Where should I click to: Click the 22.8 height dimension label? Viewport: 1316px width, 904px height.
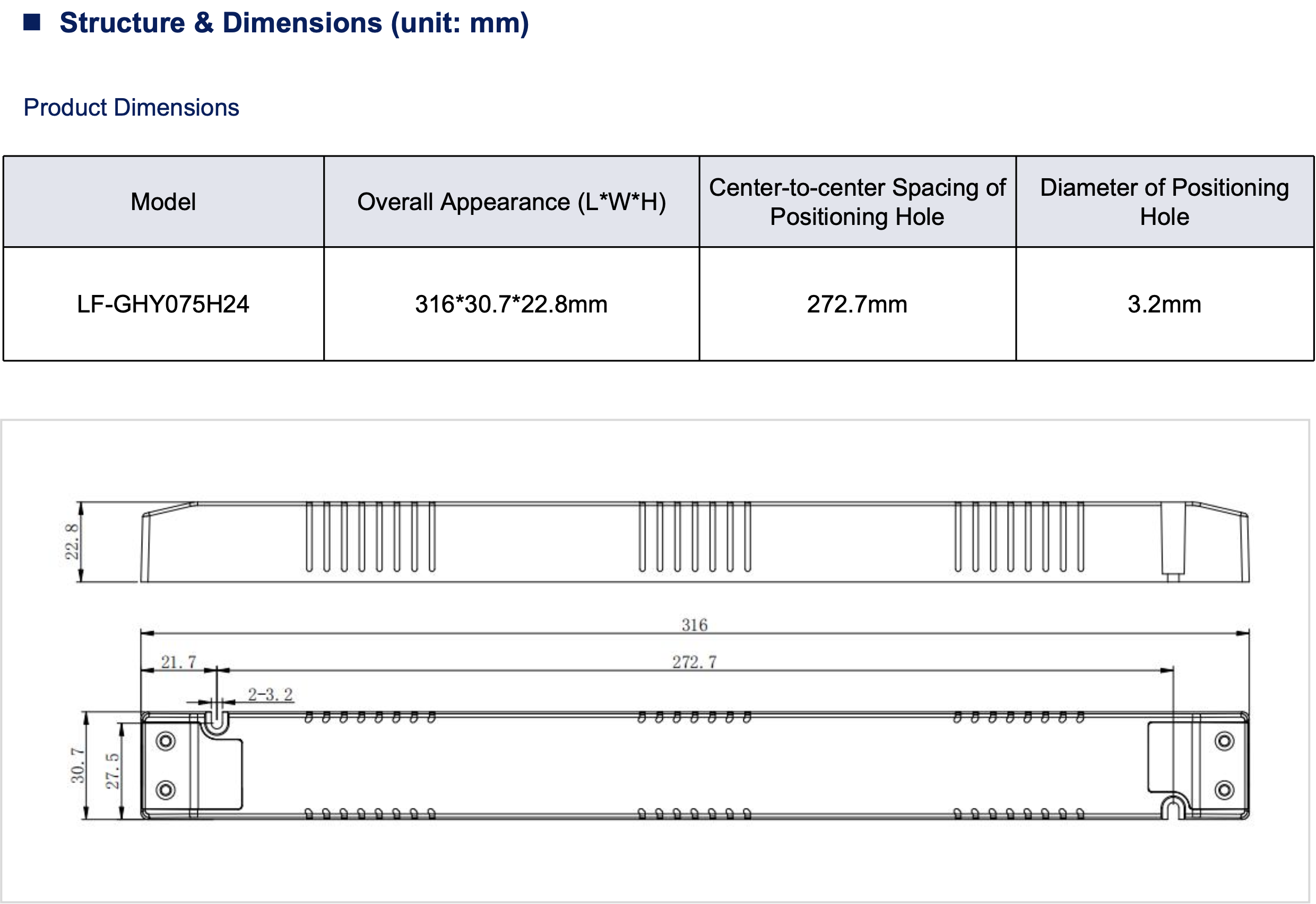(x=72, y=542)
